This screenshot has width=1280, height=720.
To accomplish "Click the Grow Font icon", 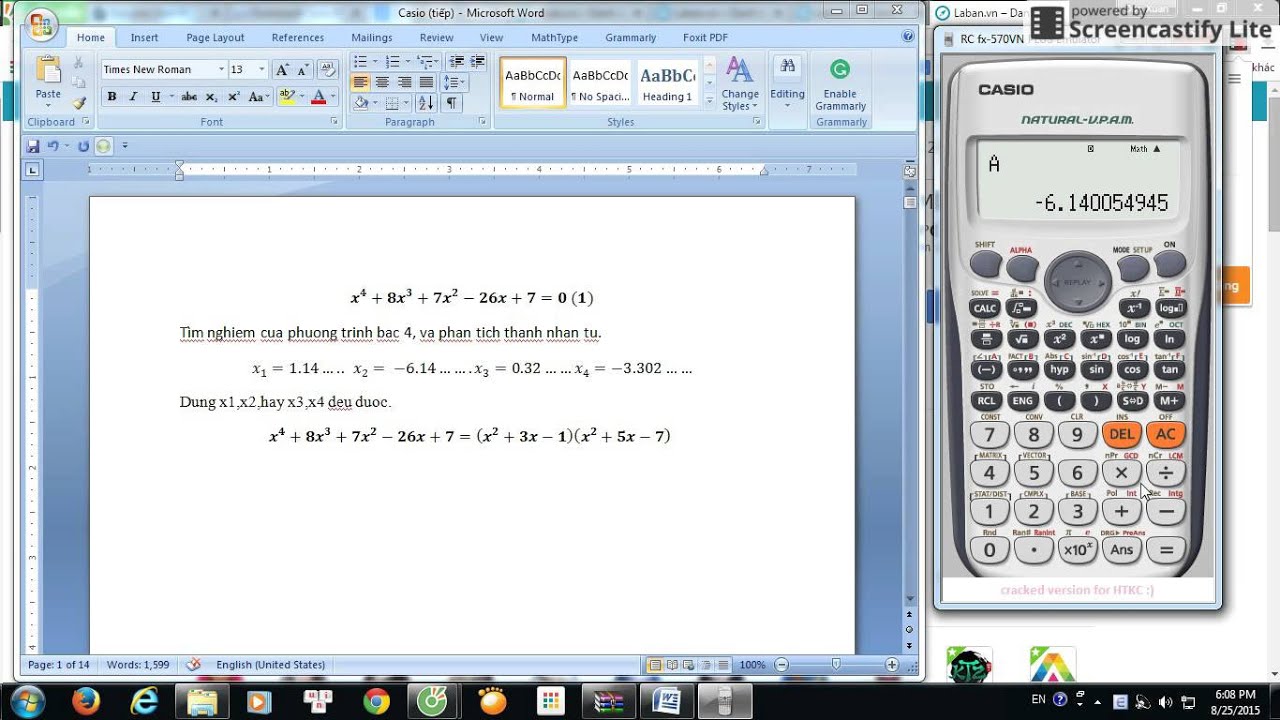I will [282, 69].
